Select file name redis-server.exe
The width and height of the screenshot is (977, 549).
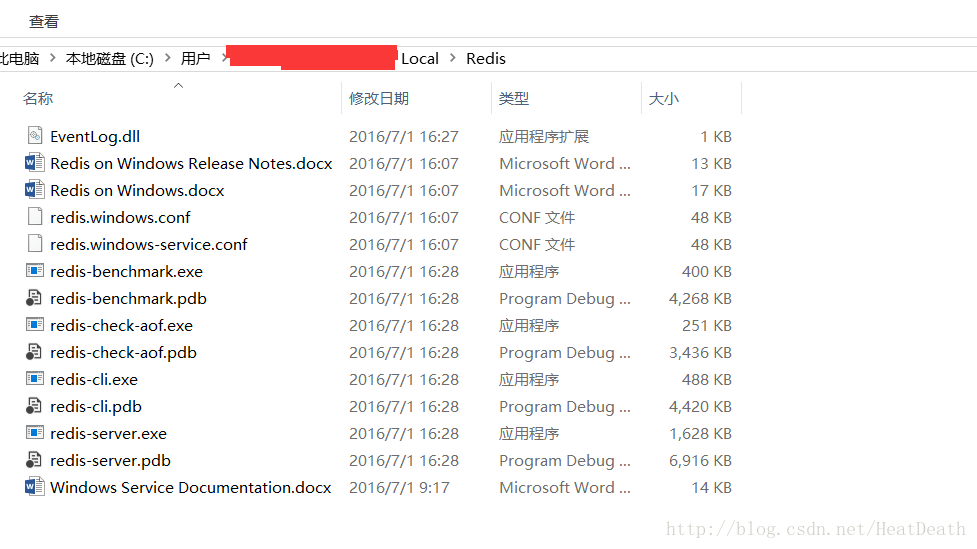(108, 434)
